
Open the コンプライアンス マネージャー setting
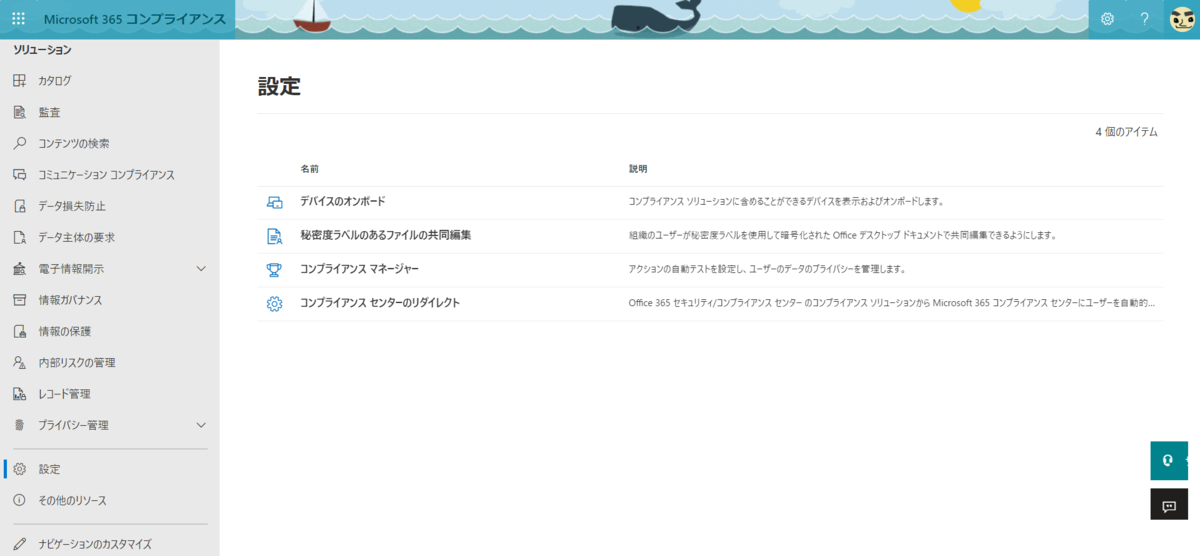pos(359,269)
